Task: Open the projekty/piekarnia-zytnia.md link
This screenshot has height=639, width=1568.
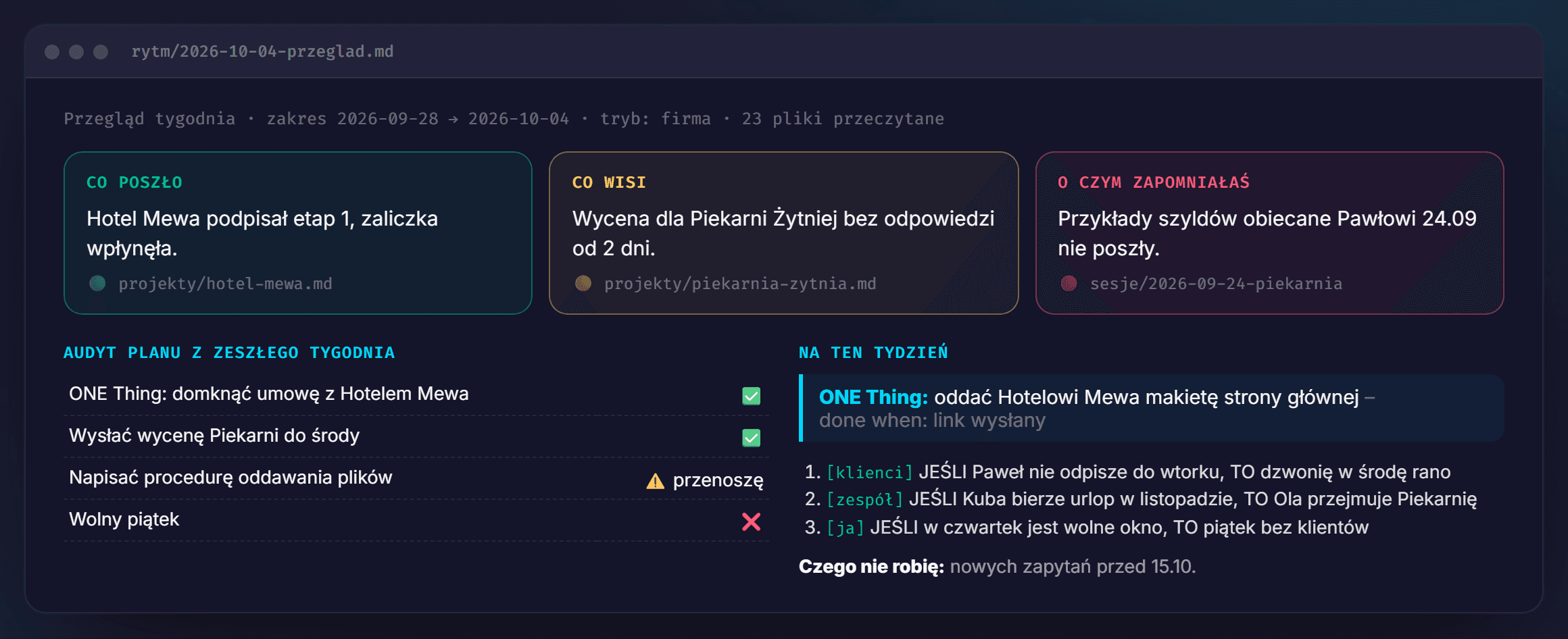Action: pyautogui.click(x=740, y=284)
